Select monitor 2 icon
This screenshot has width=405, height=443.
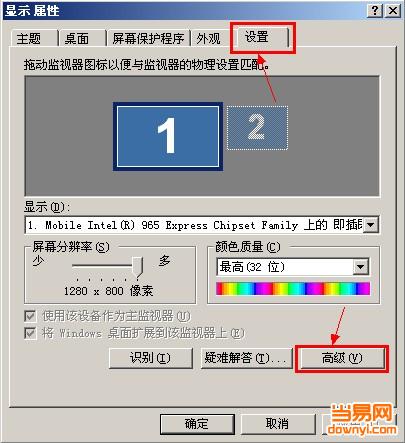coord(257,128)
